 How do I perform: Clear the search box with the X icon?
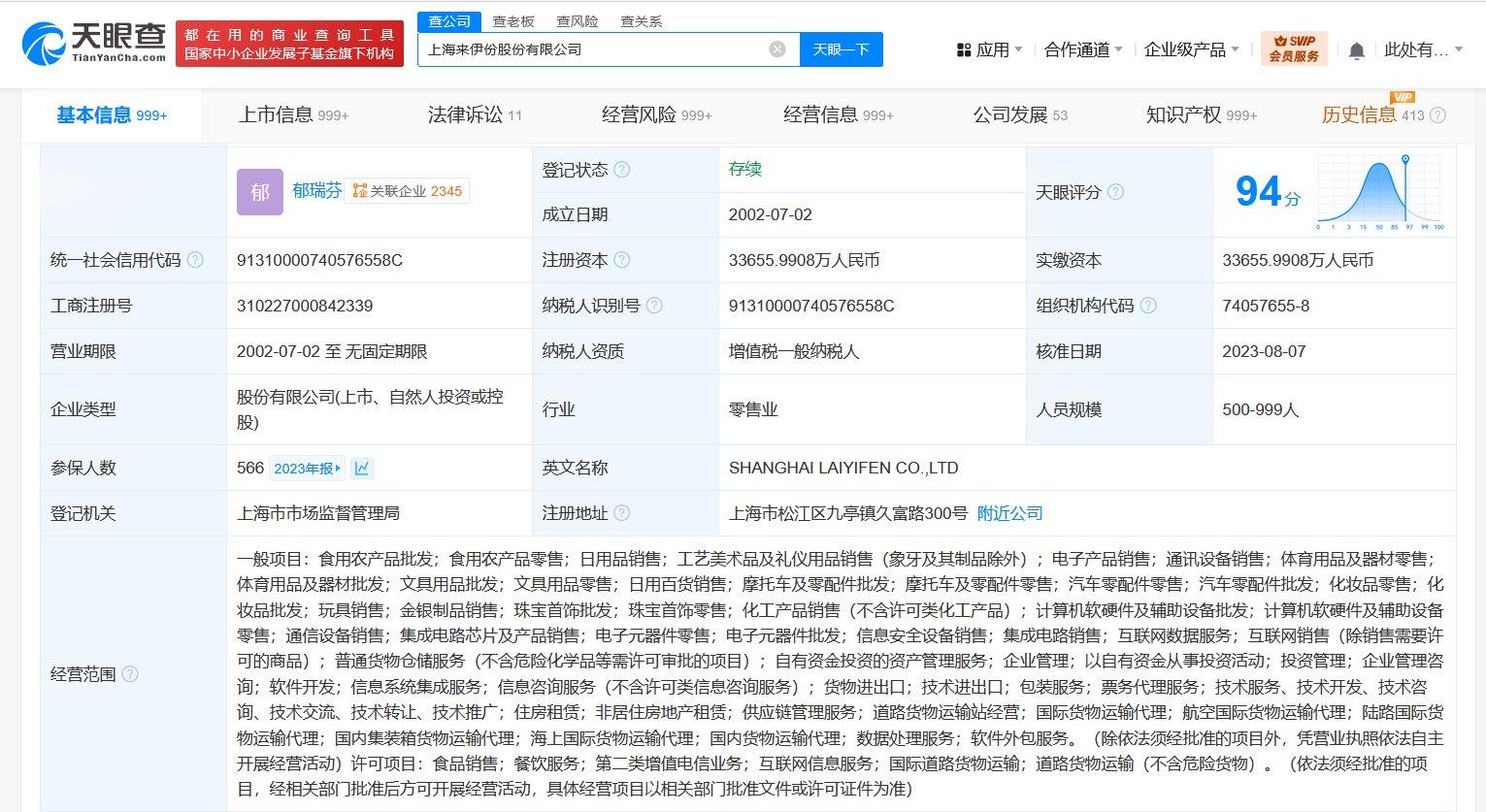(777, 49)
